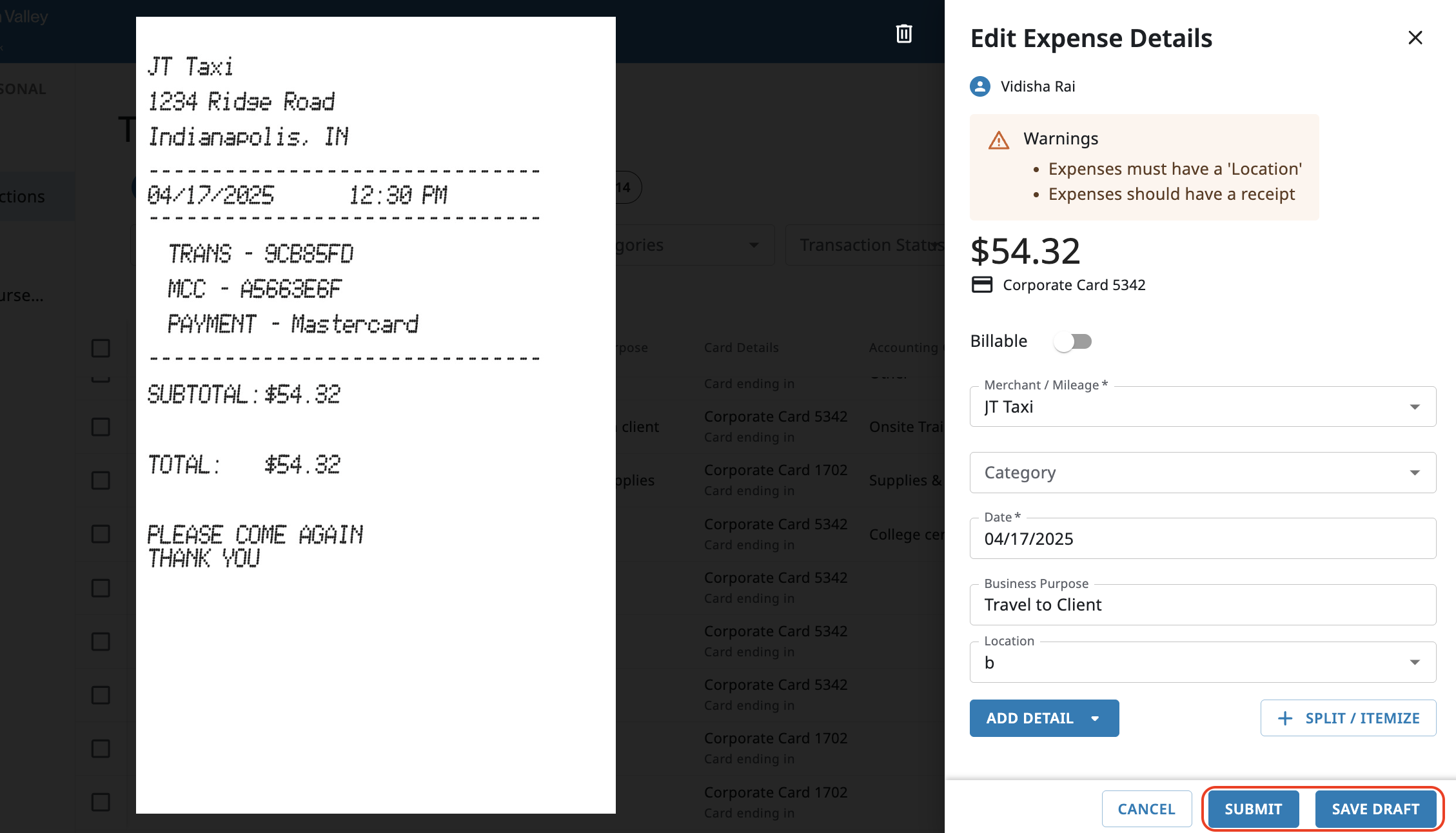Screen dimensions: 1456x833
Task: Click the plus icon in Split / Itemize
Action: (x=1285, y=718)
